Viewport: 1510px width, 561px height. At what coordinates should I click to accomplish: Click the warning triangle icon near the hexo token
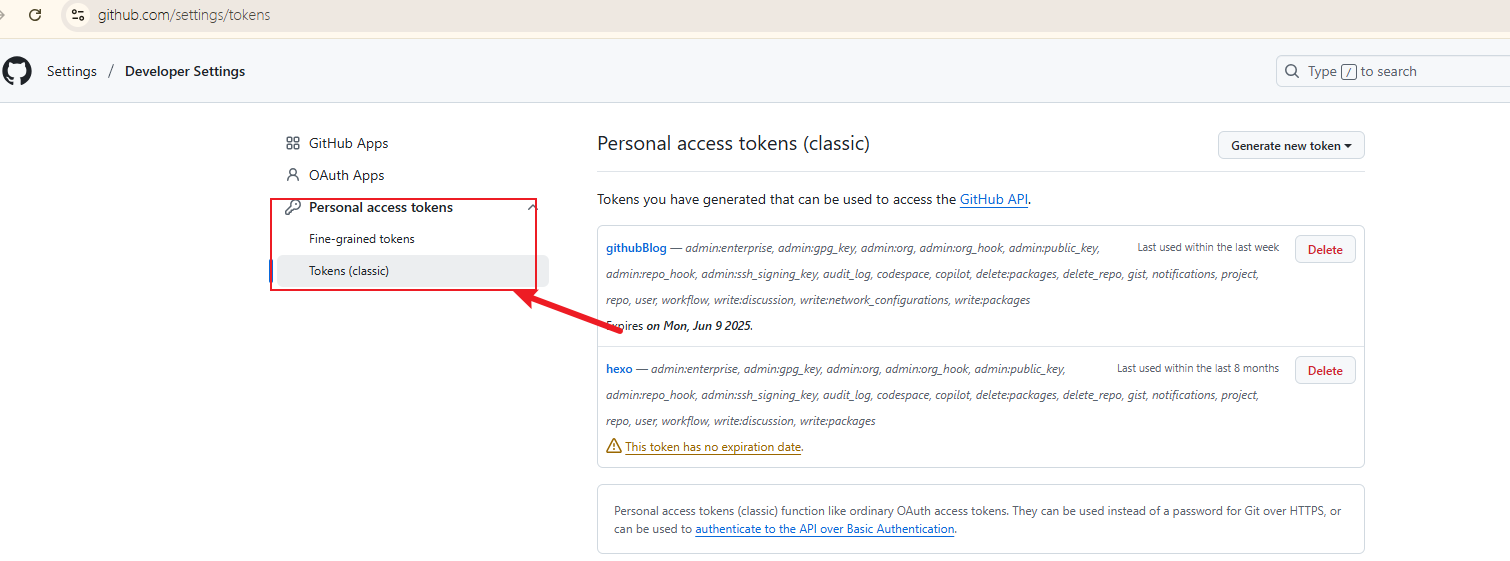click(614, 446)
